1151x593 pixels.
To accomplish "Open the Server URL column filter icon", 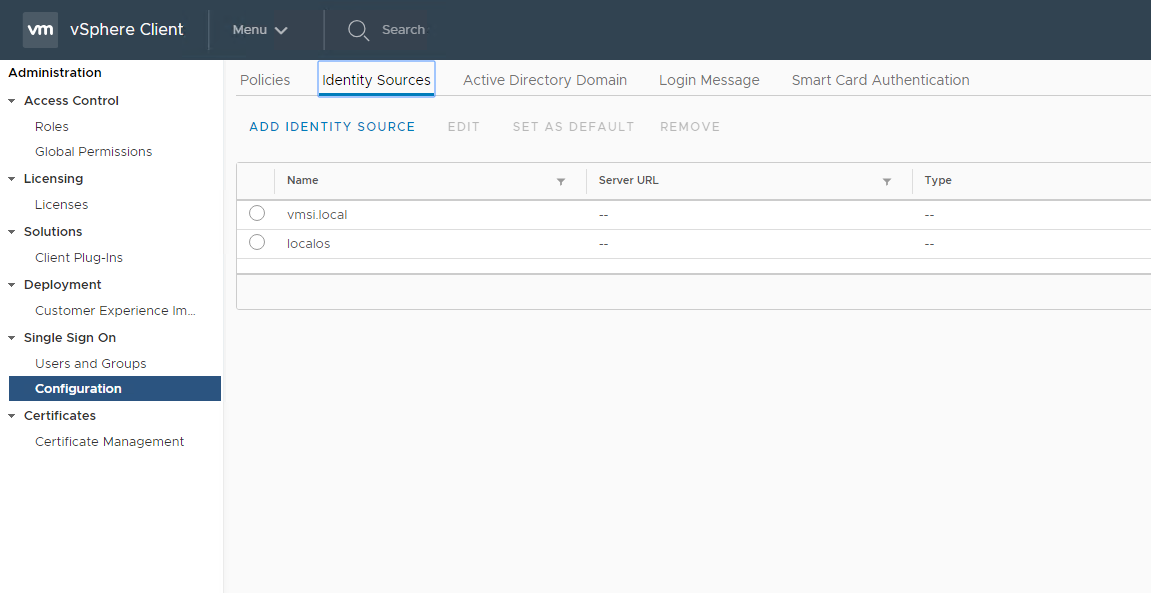I will 887,181.
